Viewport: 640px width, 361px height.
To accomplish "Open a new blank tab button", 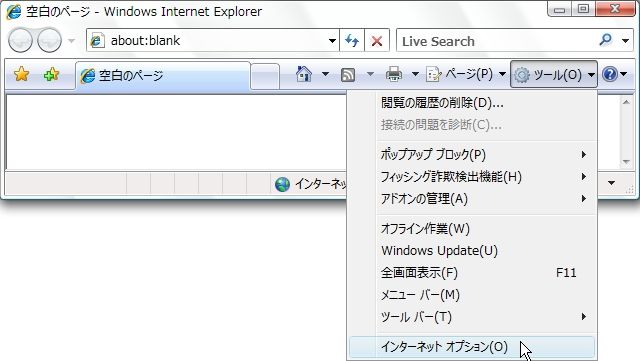I will click(265, 76).
